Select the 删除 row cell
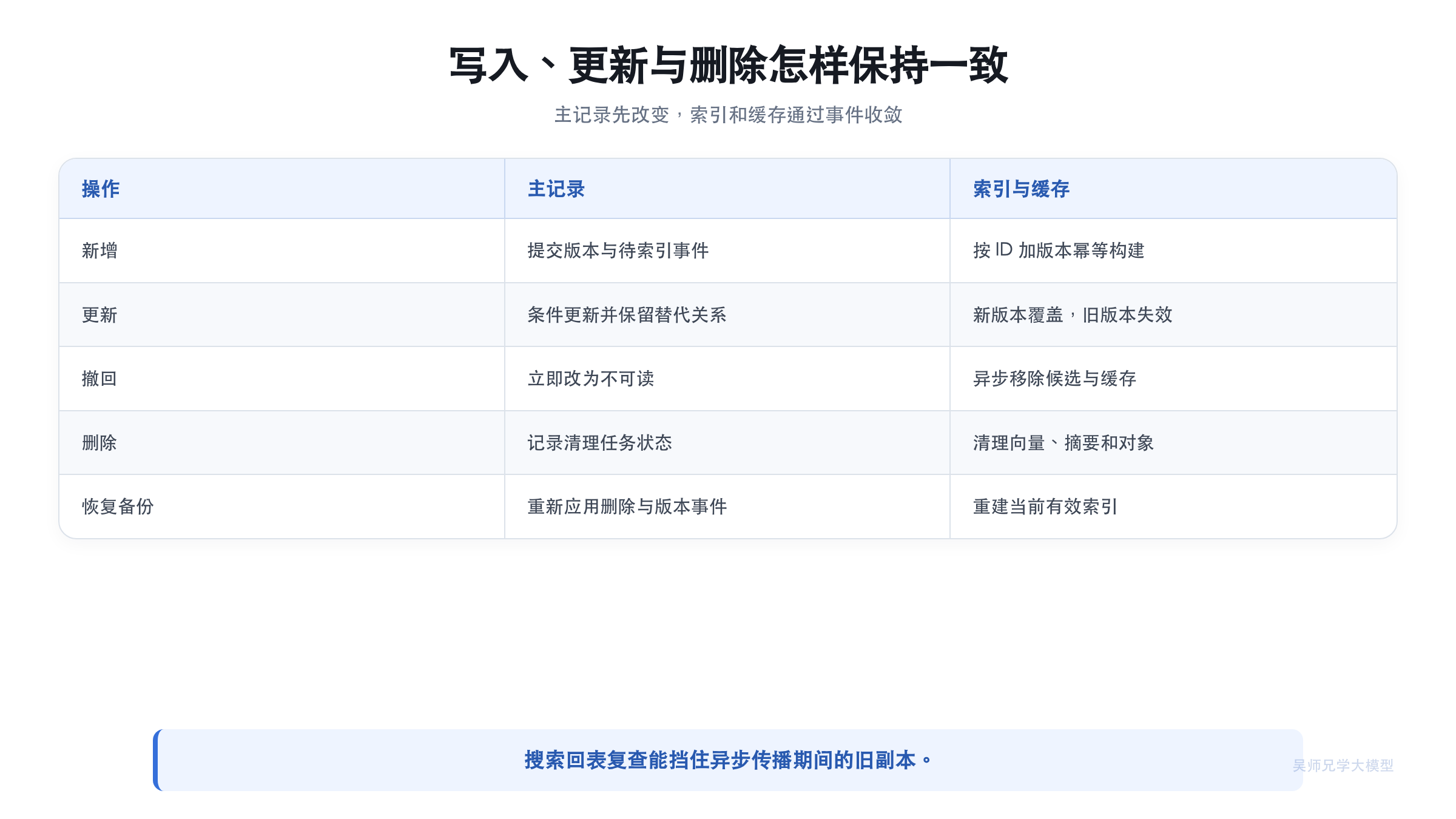 pyautogui.click(x=282, y=443)
